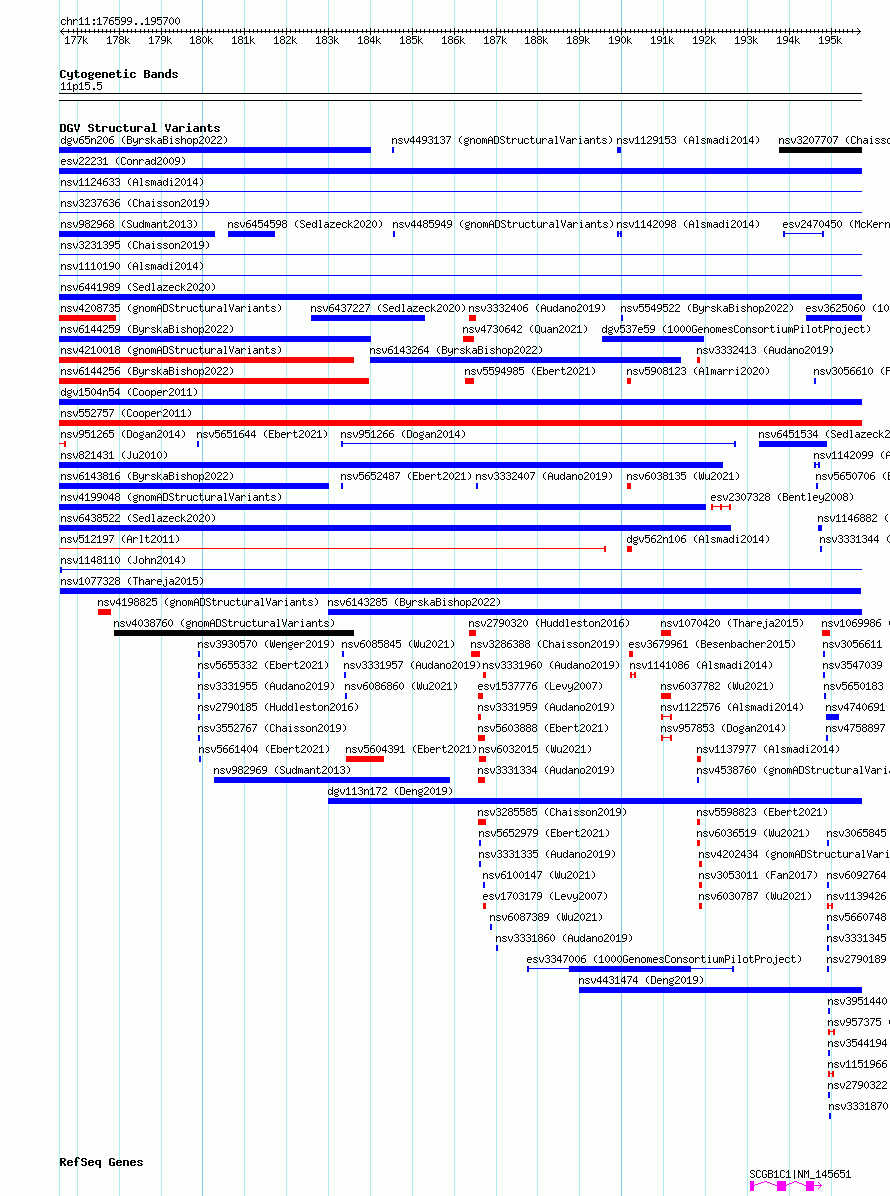The height and width of the screenshot is (1196, 890).
Task: Click nsv5604391 (Ebert2021) red bar
Action: pyautogui.click(x=365, y=759)
